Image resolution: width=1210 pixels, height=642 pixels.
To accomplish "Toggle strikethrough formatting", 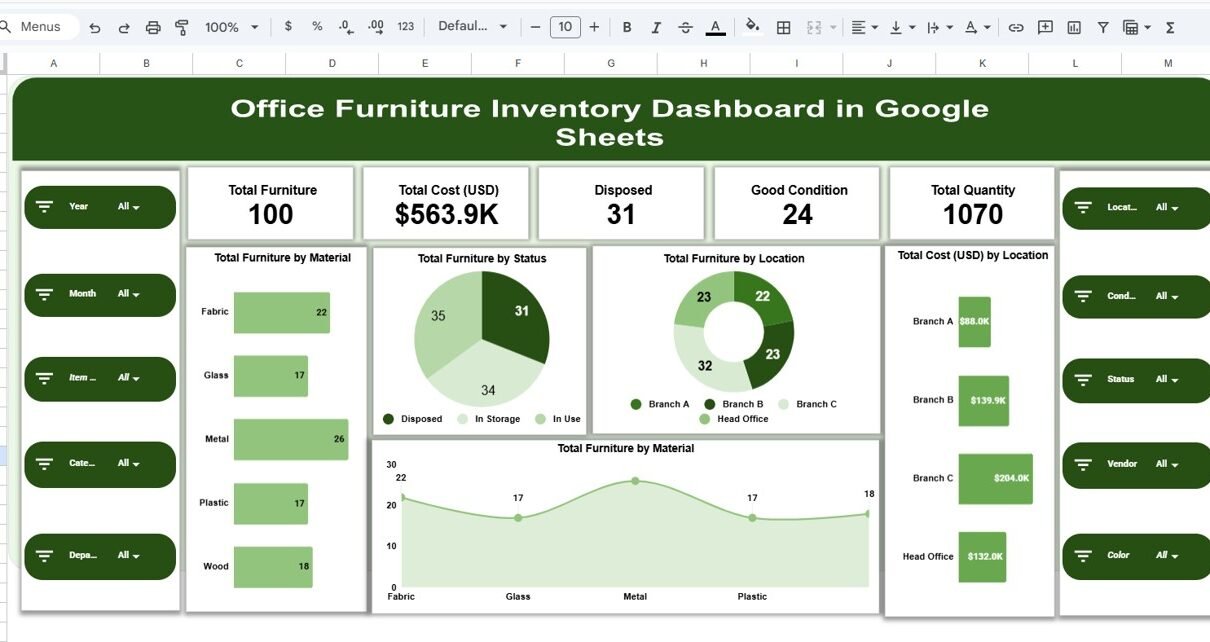I will 685,27.
